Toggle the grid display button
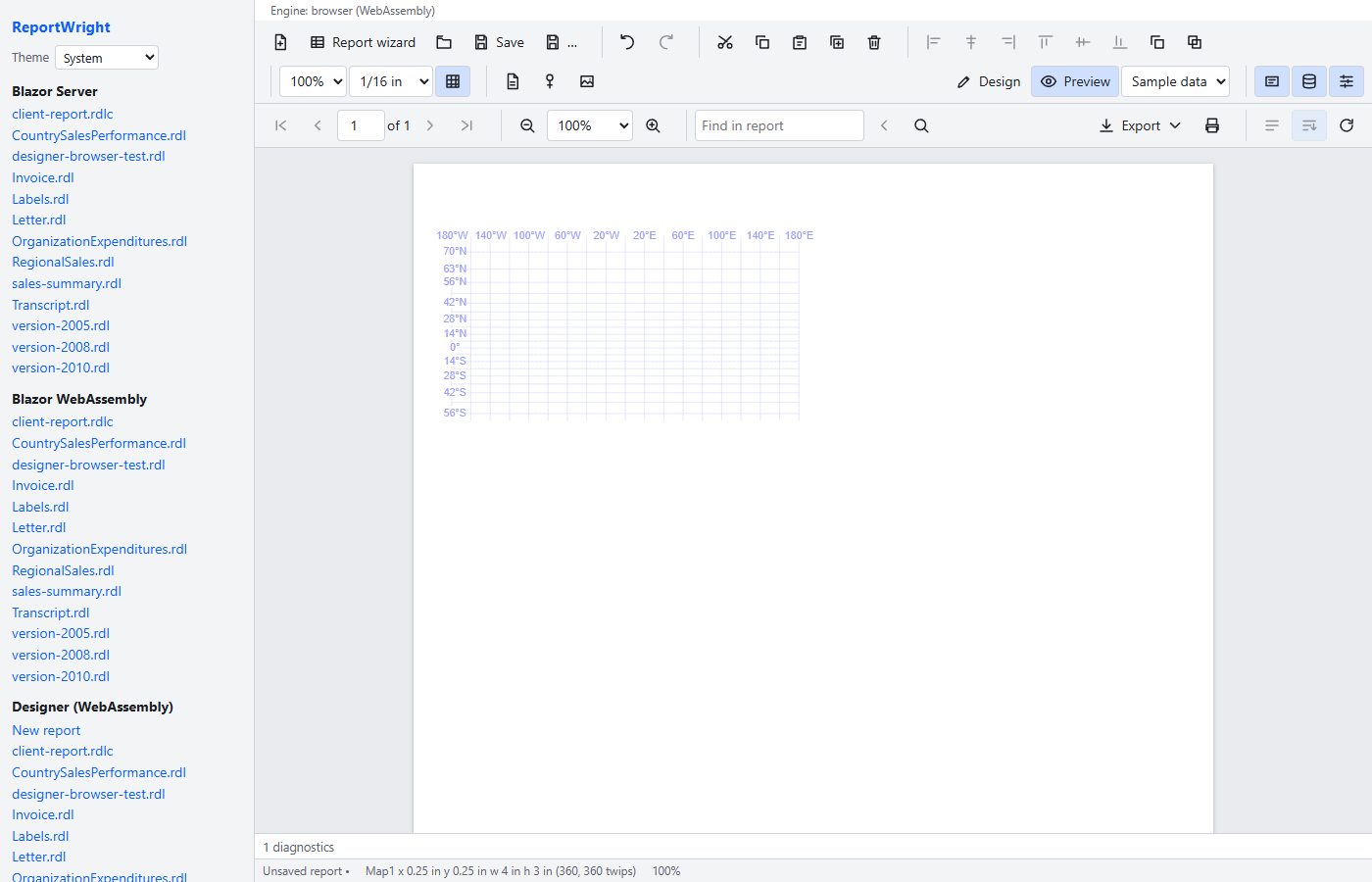This screenshot has height=882, width=1372. [453, 81]
